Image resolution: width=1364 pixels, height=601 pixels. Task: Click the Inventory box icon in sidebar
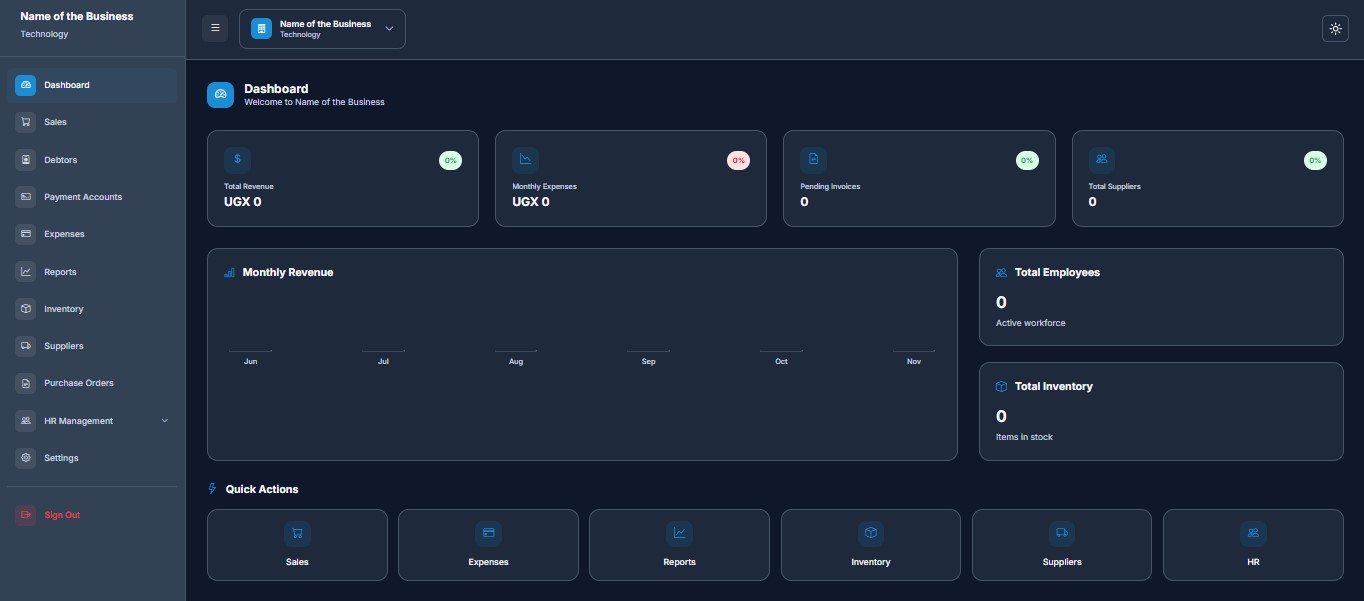point(25,309)
